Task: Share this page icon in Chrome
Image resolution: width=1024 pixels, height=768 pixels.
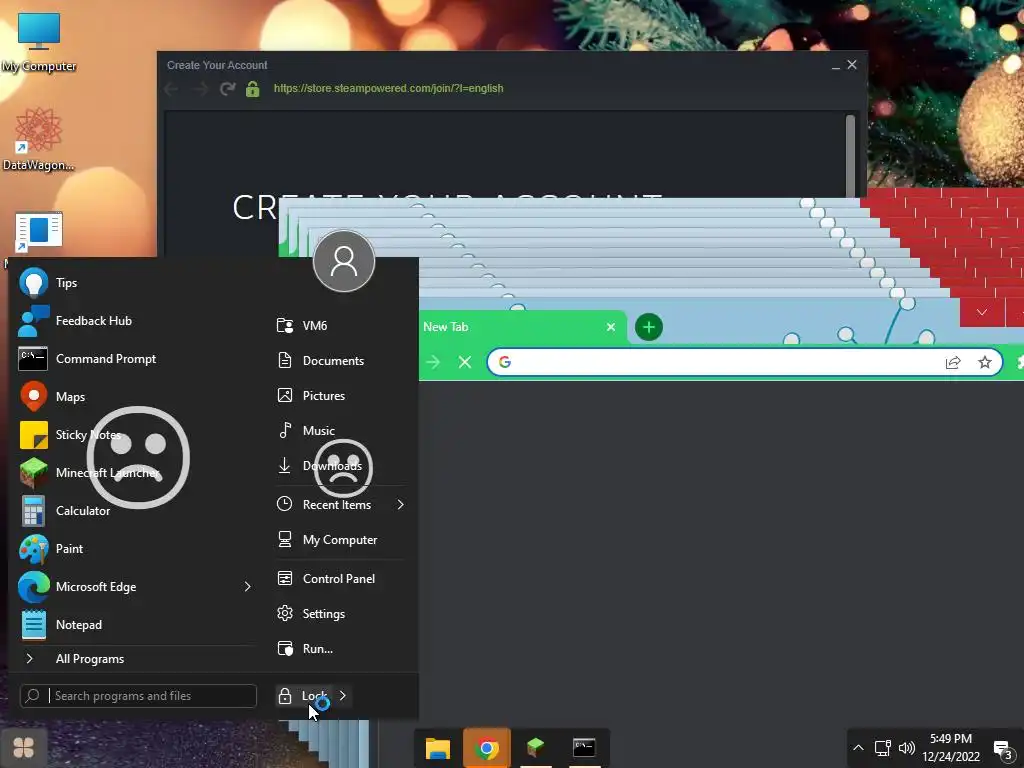Action: (x=953, y=362)
